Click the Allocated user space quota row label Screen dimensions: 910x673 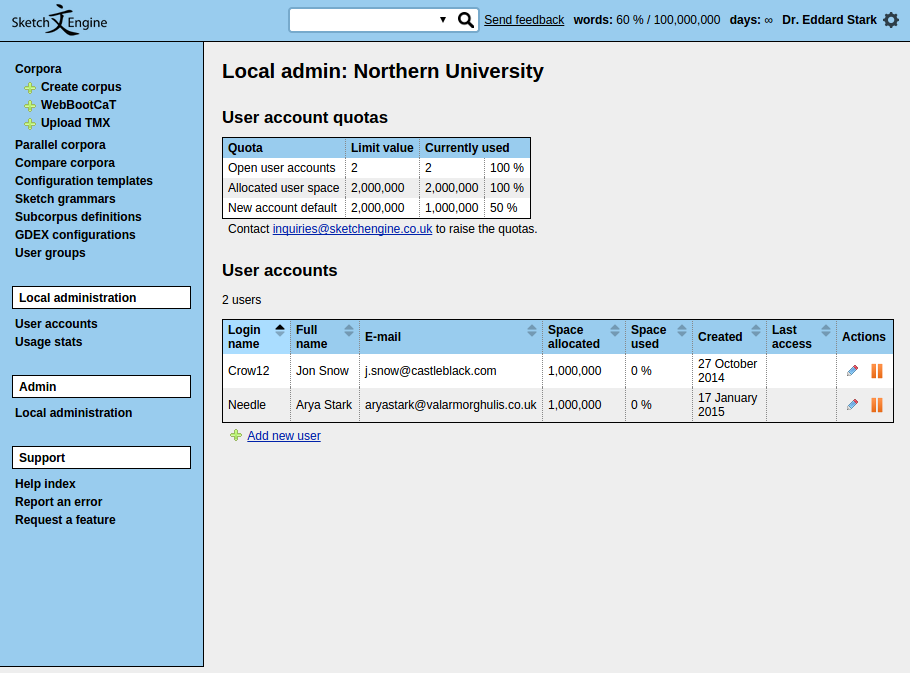283,187
